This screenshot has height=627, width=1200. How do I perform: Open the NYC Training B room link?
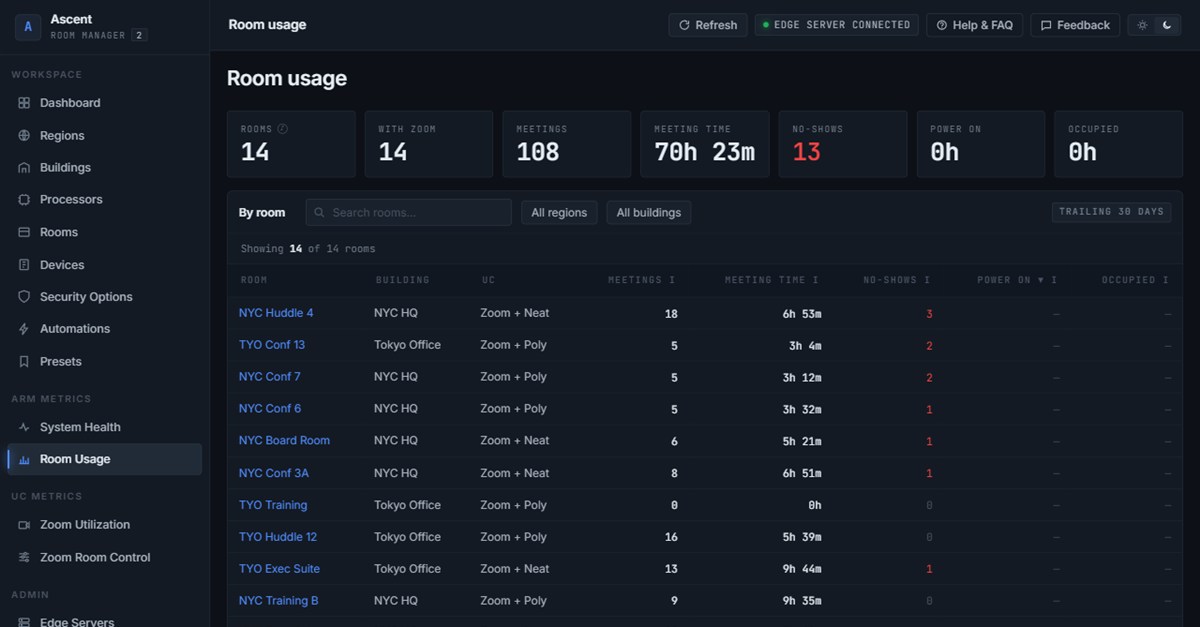click(x=278, y=601)
